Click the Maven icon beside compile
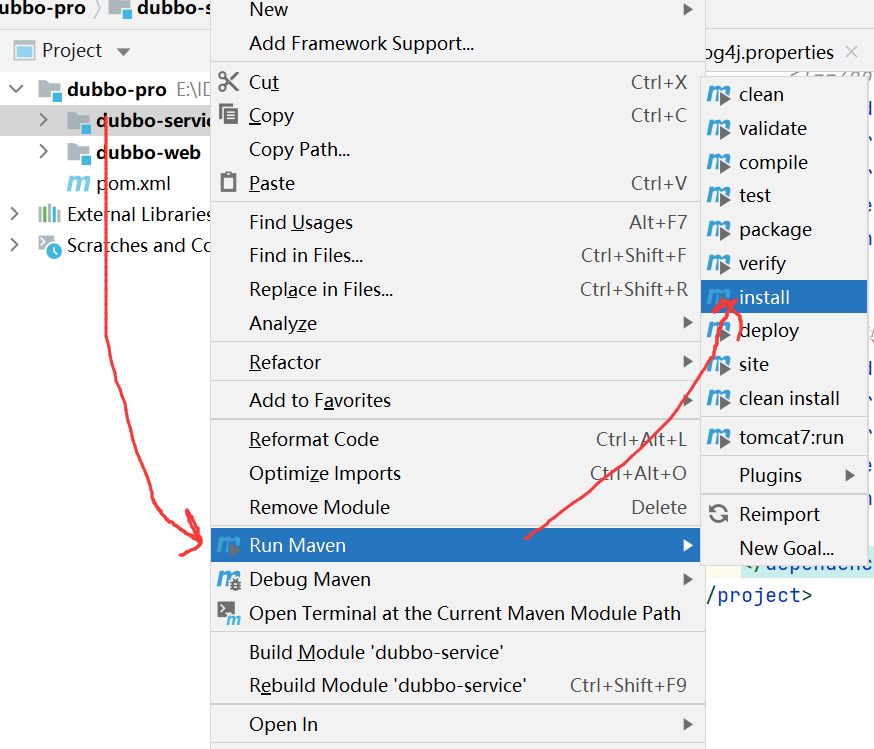This screenshot has width=874, height=749. click(718, 163)
